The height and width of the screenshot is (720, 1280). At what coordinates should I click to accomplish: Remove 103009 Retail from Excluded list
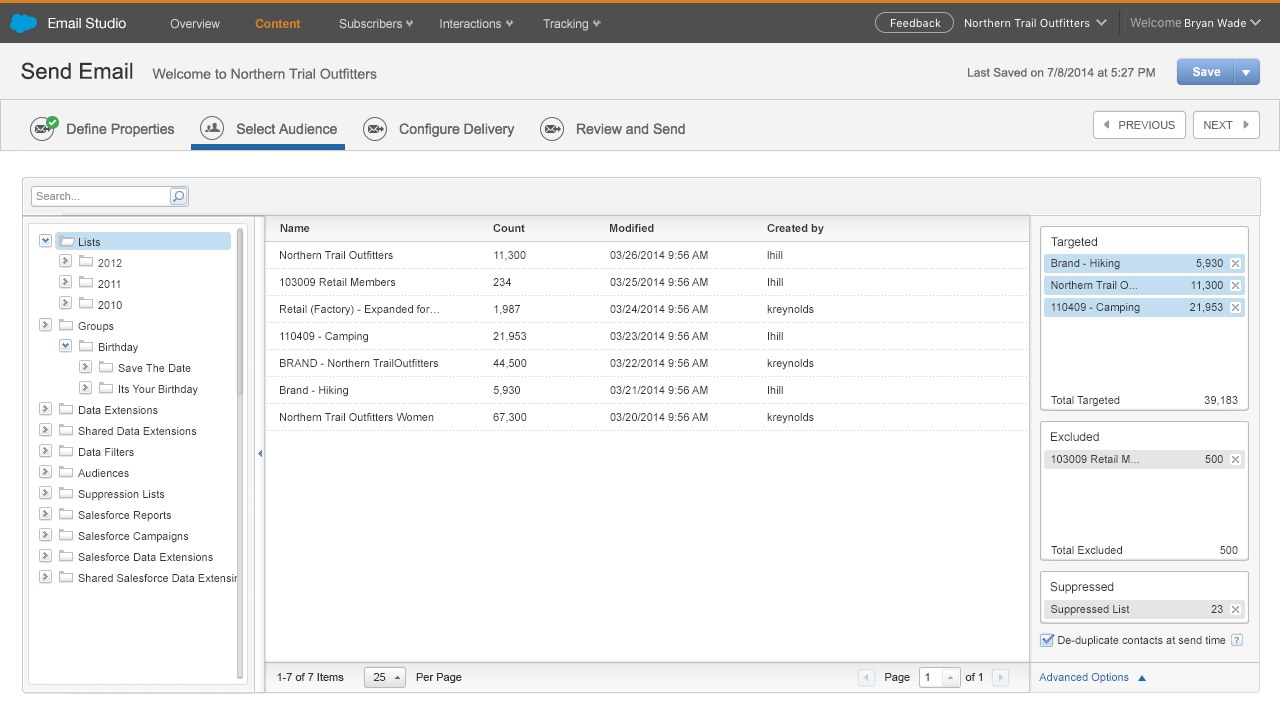click(x=1235, y=459)
